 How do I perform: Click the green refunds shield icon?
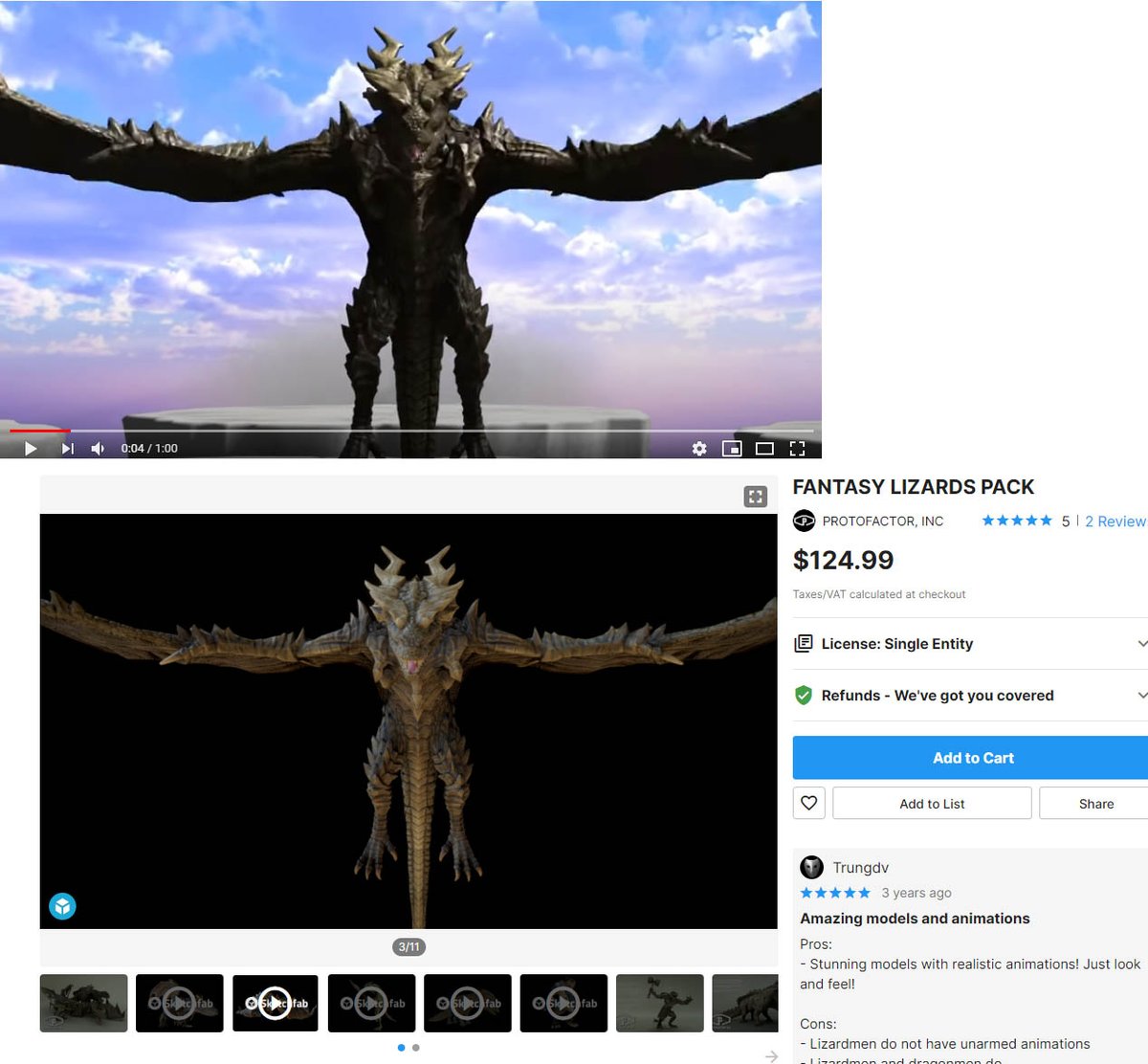(804, 696)
